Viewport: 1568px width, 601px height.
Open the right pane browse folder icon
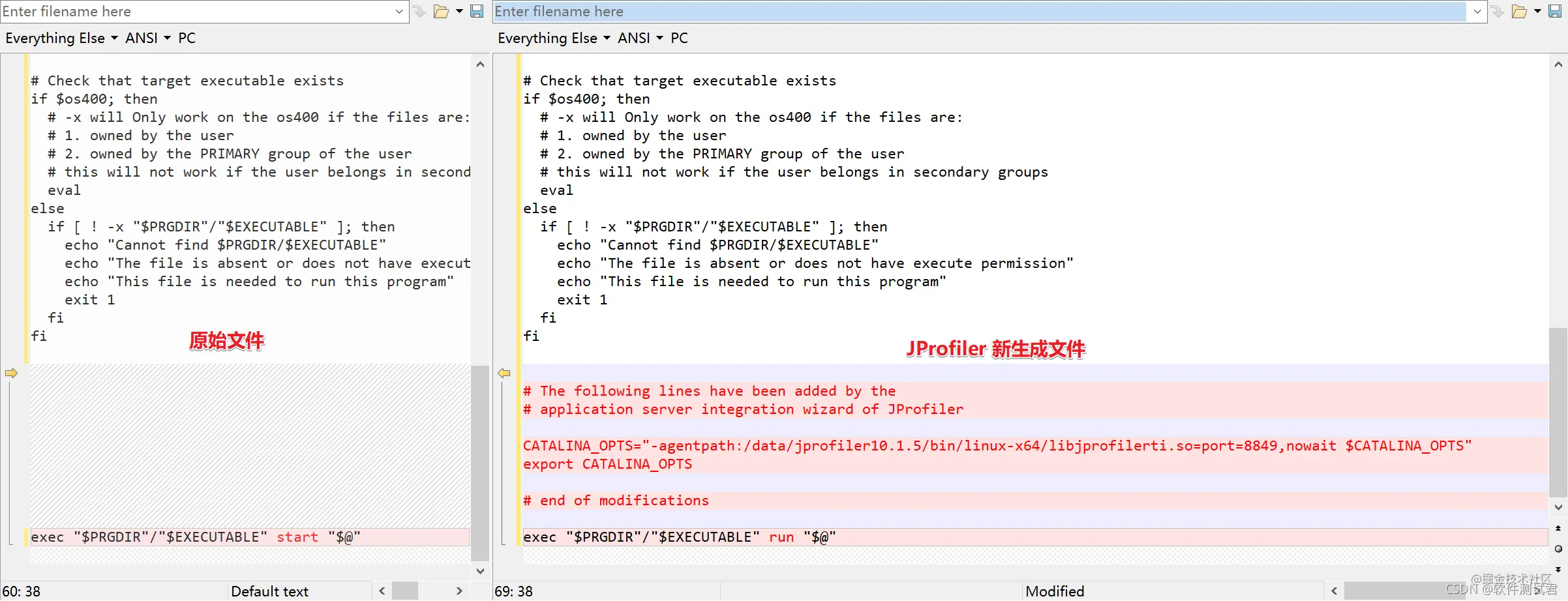point(1520,12)
